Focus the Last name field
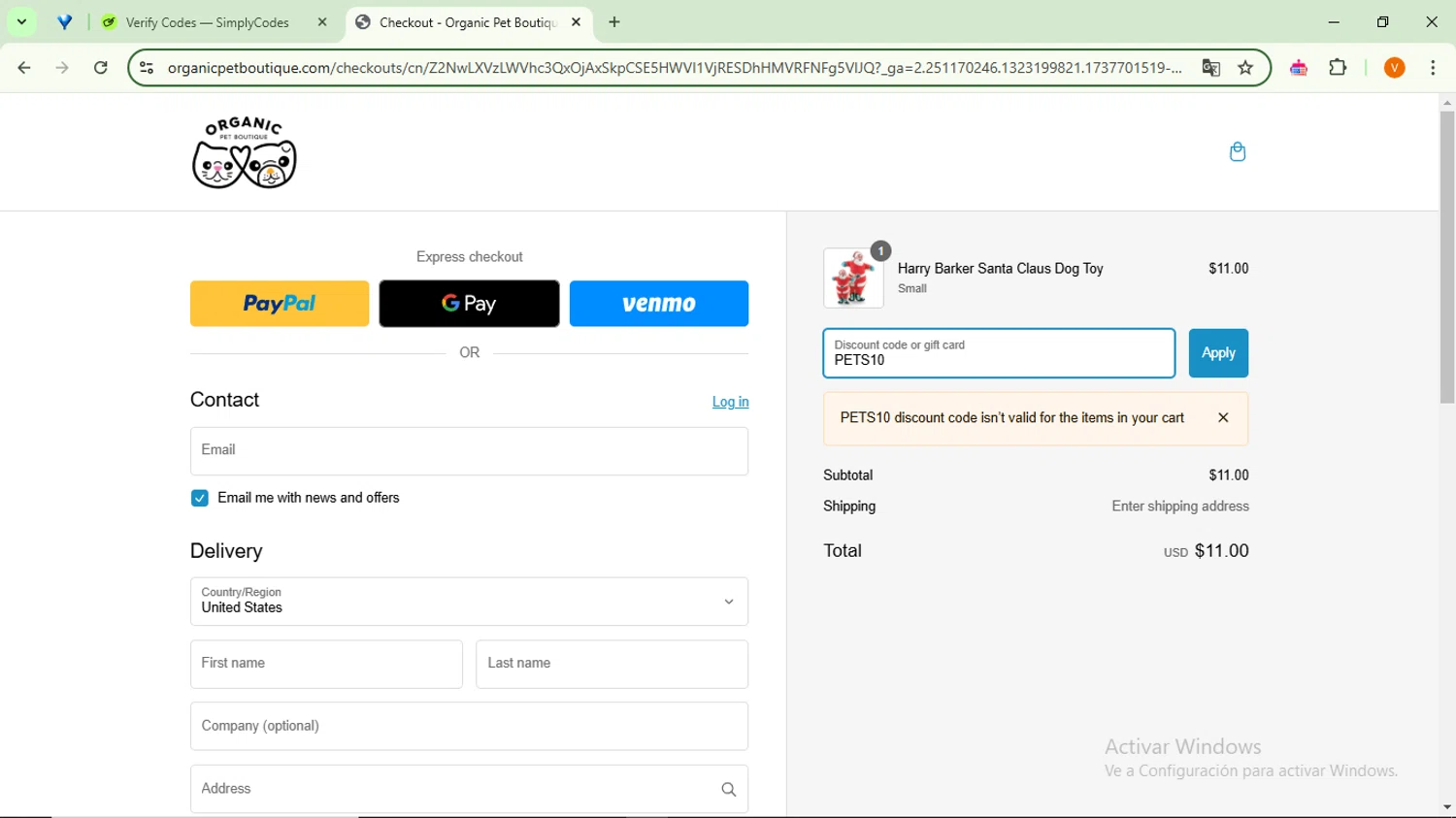The width and height of the screenshot is (1456, 818). [x=612, y=665]
